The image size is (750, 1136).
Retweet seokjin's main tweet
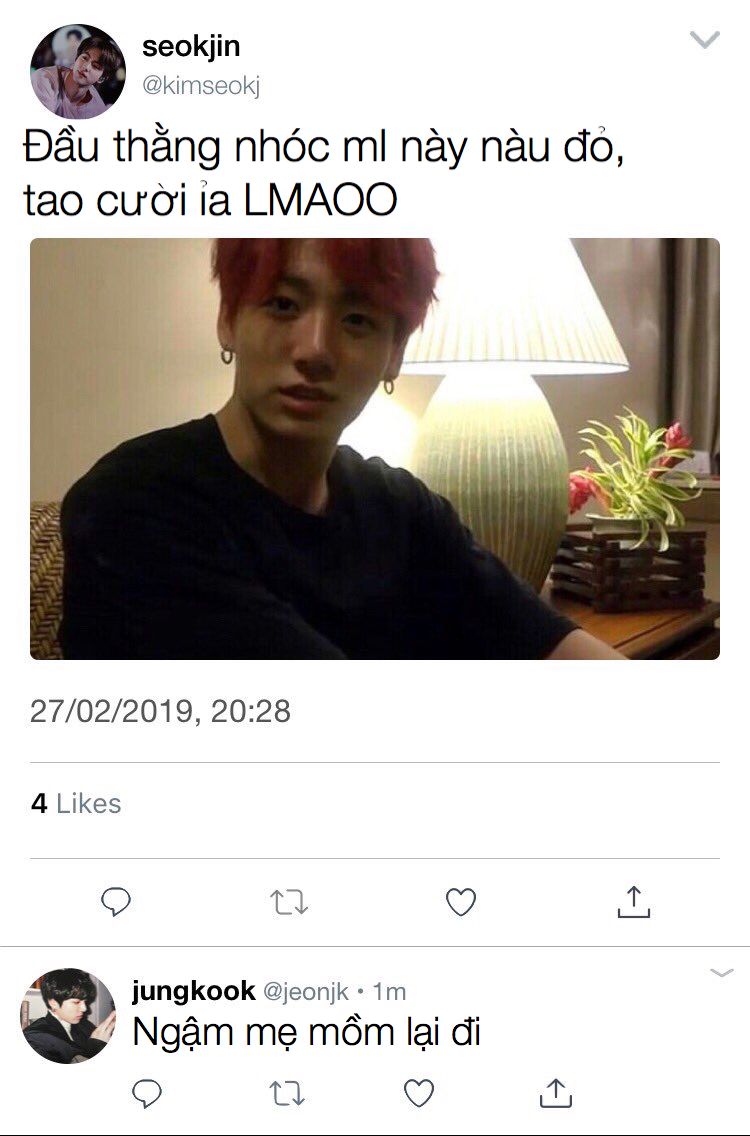[289, 903]
